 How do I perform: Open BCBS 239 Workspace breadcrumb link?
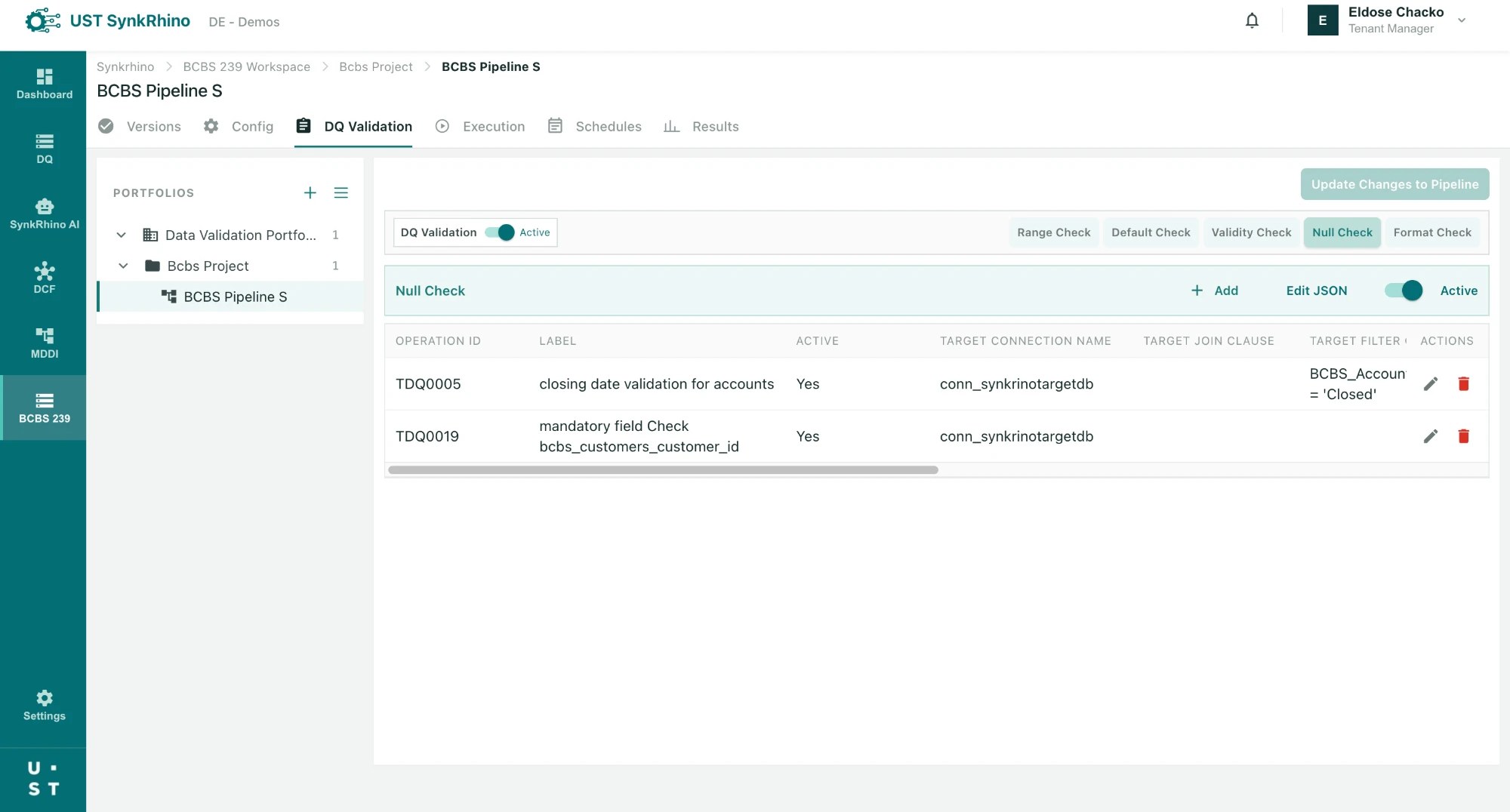(x=246, y=66)
